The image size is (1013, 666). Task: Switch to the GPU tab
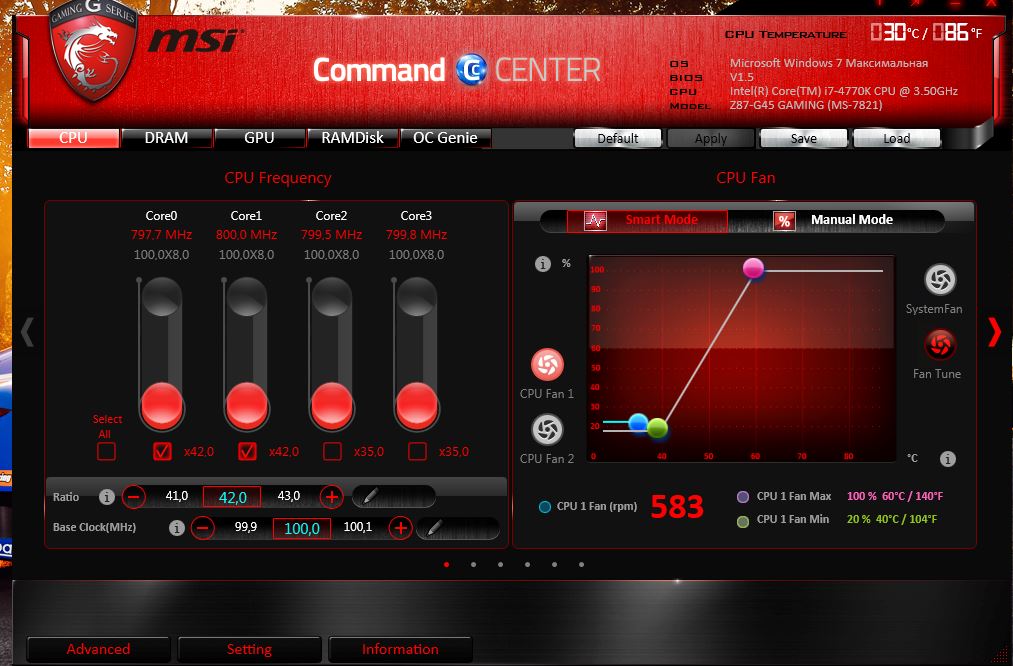(260, 138)
